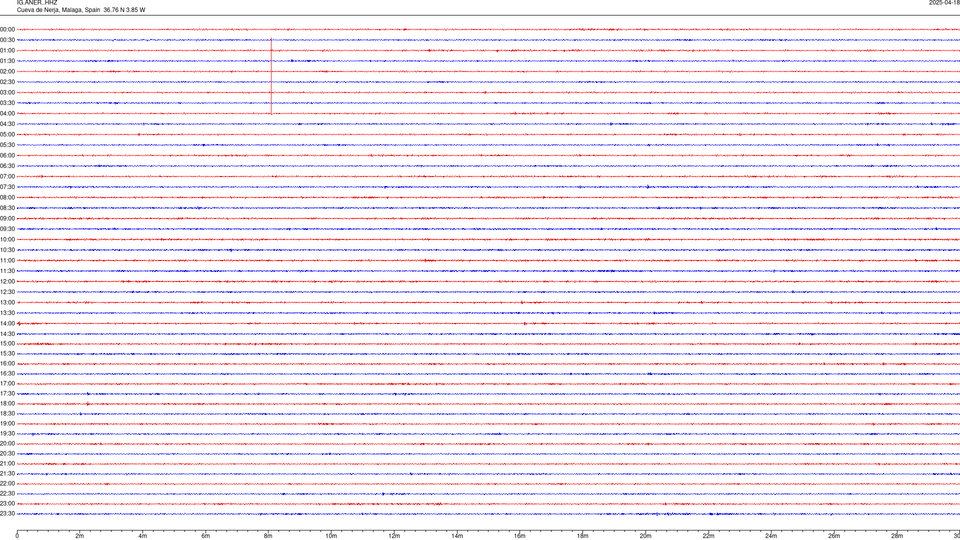Choose the 20:00 trace label
Viewport: 960px width, 540px height.
point(7,444)
